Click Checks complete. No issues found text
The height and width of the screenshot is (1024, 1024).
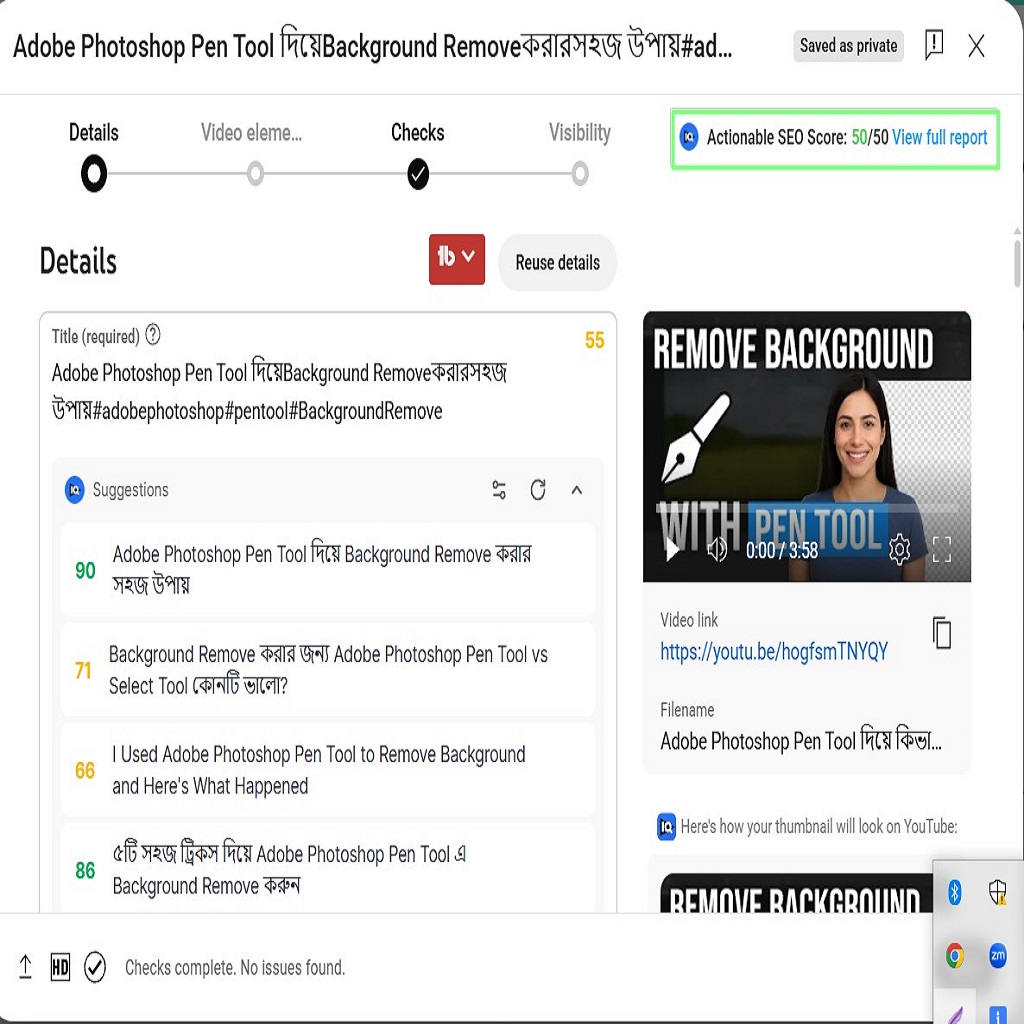click(x=234, y=967)
